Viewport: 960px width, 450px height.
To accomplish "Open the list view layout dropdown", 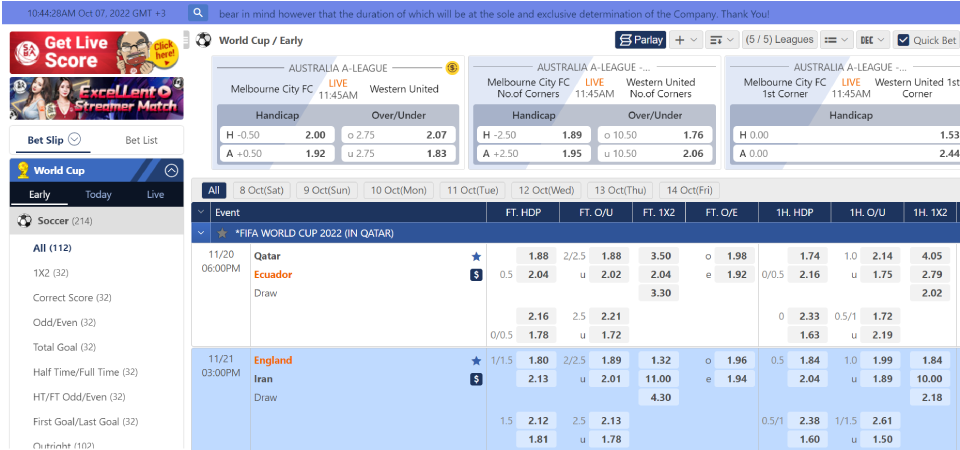I will coord(836,40).
